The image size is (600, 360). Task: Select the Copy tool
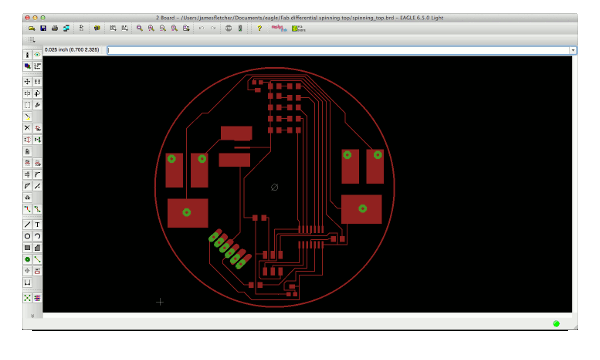tap(37, 81)
